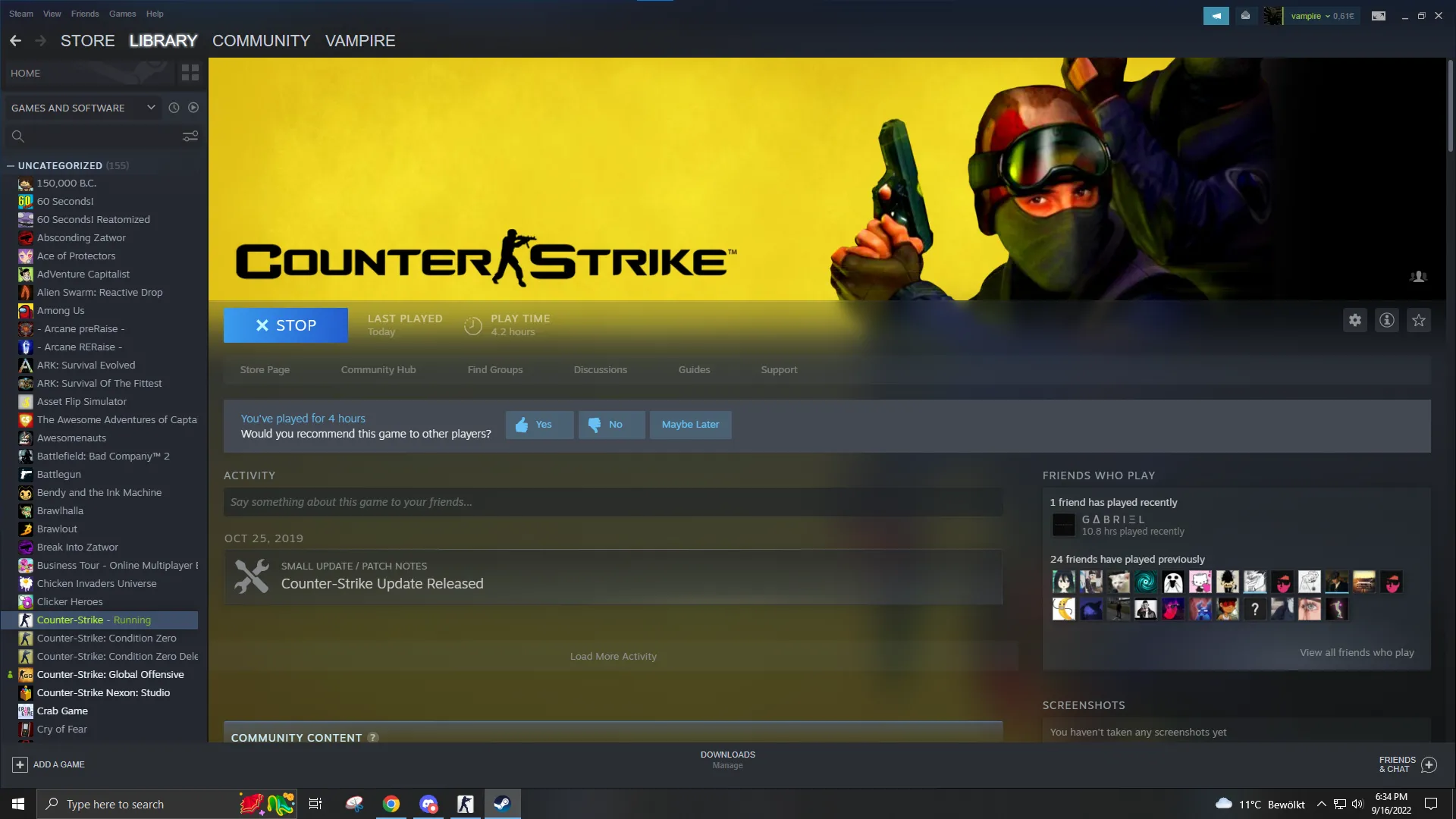1456x819 pixels.
Task: Switch to the Store tab
Action: [88, 41]
